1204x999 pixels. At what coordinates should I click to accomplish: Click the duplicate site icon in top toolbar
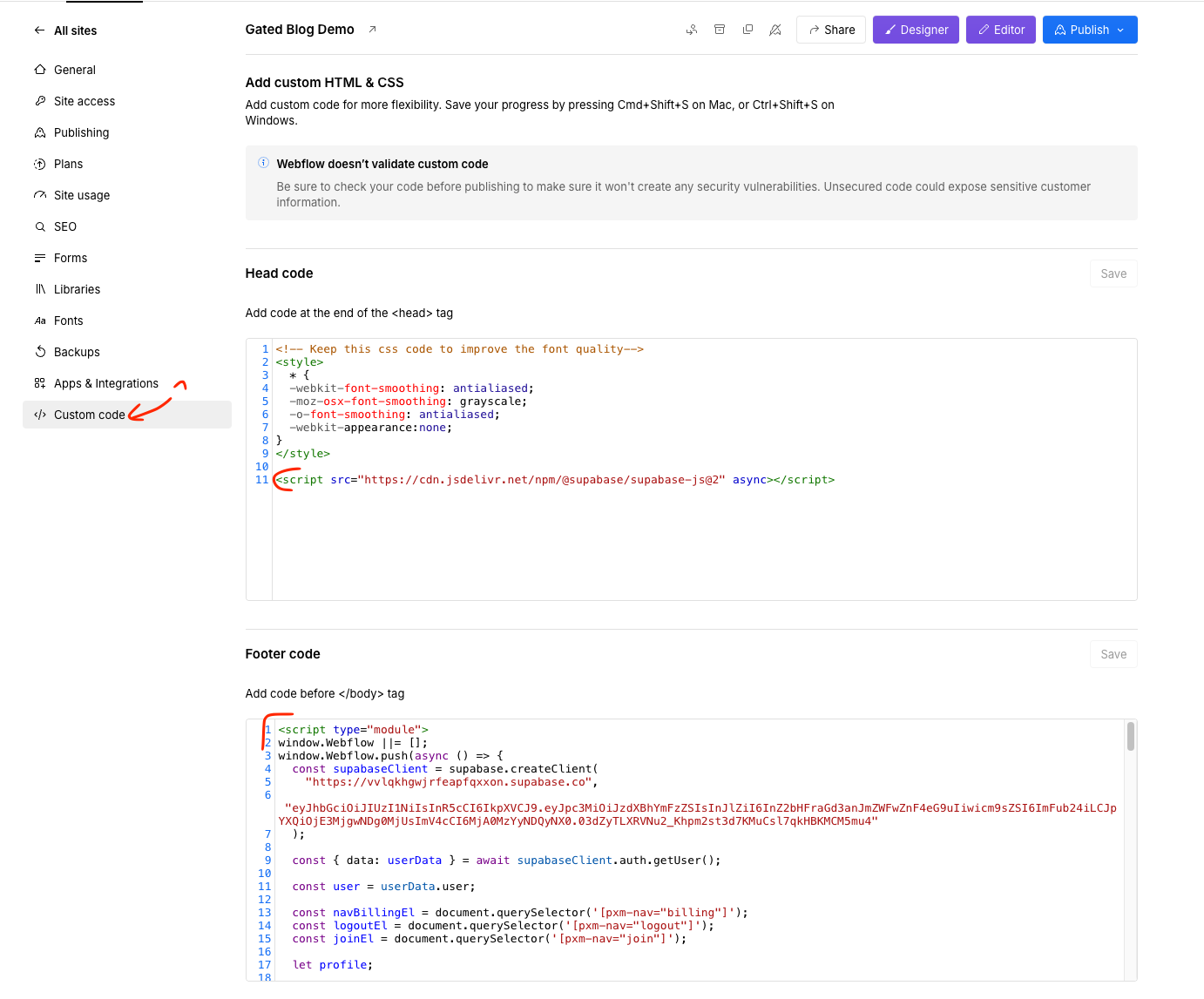pos(747,30)
